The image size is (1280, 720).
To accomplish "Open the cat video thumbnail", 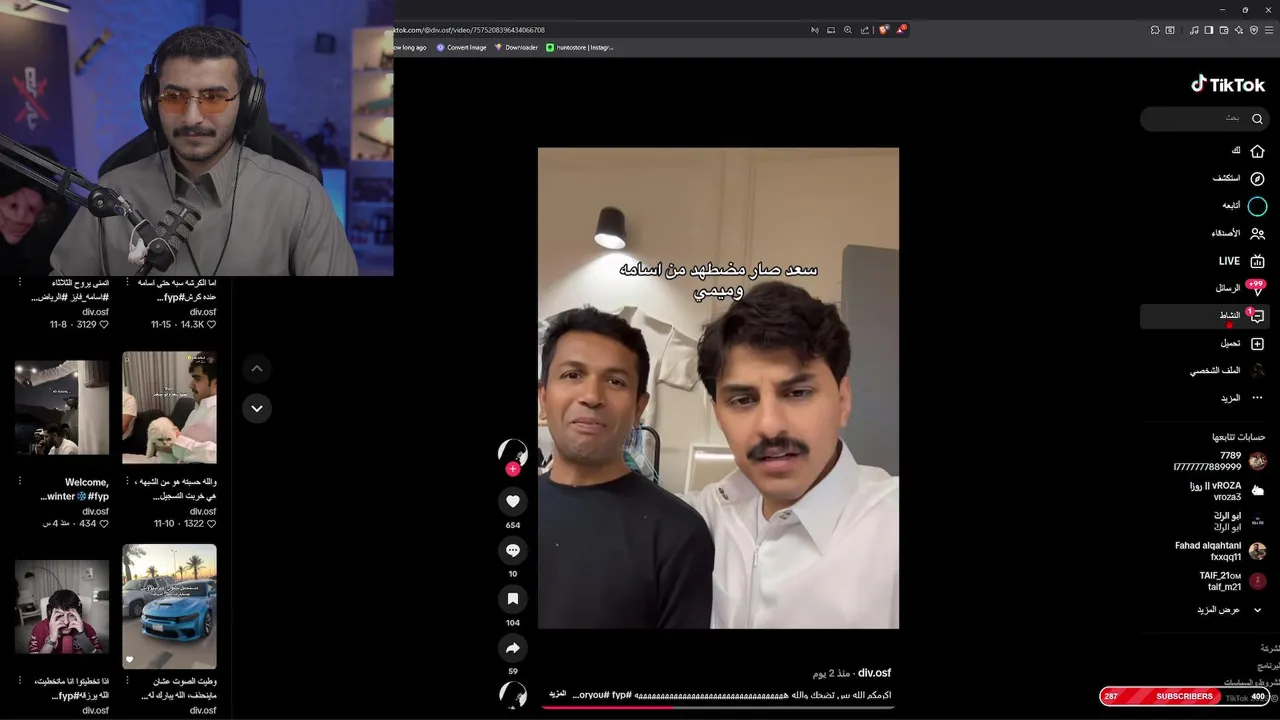I will point(169,407).
